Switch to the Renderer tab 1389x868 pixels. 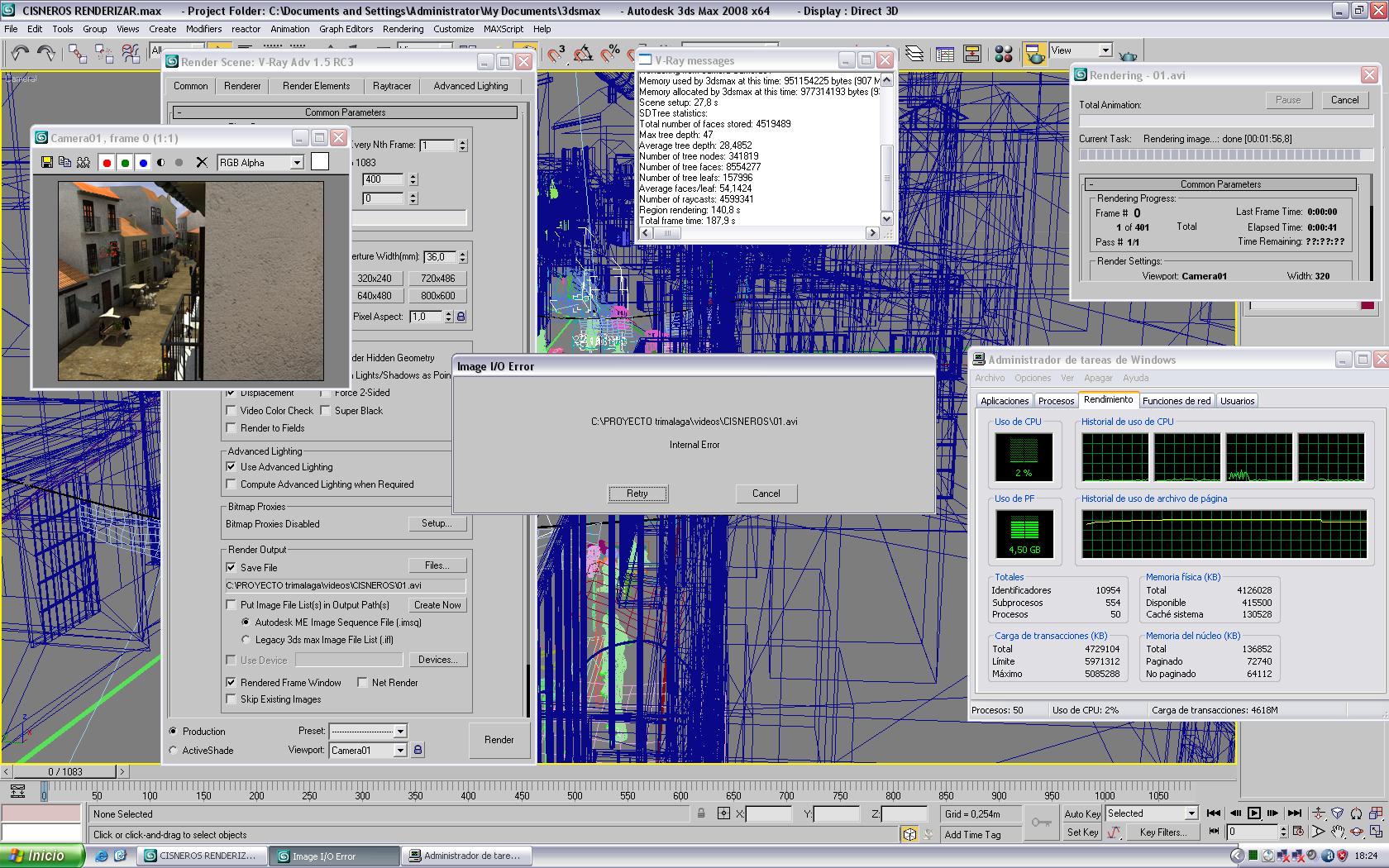[242, 86]
